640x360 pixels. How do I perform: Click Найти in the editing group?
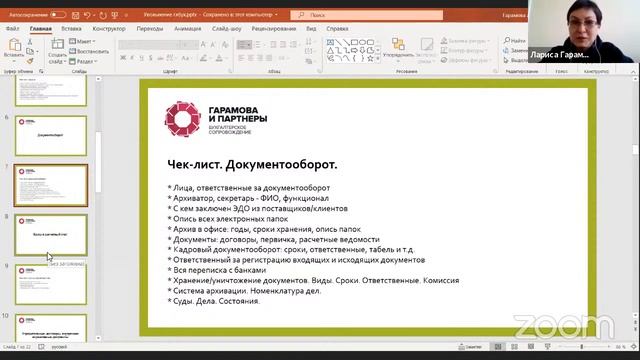(x=515, y=40)
